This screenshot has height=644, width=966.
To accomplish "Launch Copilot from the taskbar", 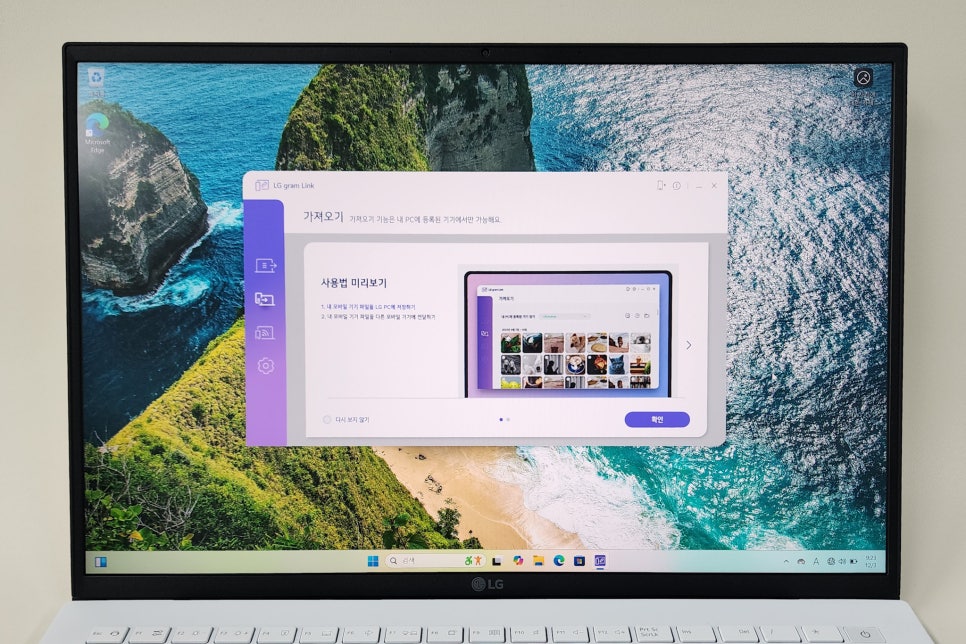I will coord(518,561).
